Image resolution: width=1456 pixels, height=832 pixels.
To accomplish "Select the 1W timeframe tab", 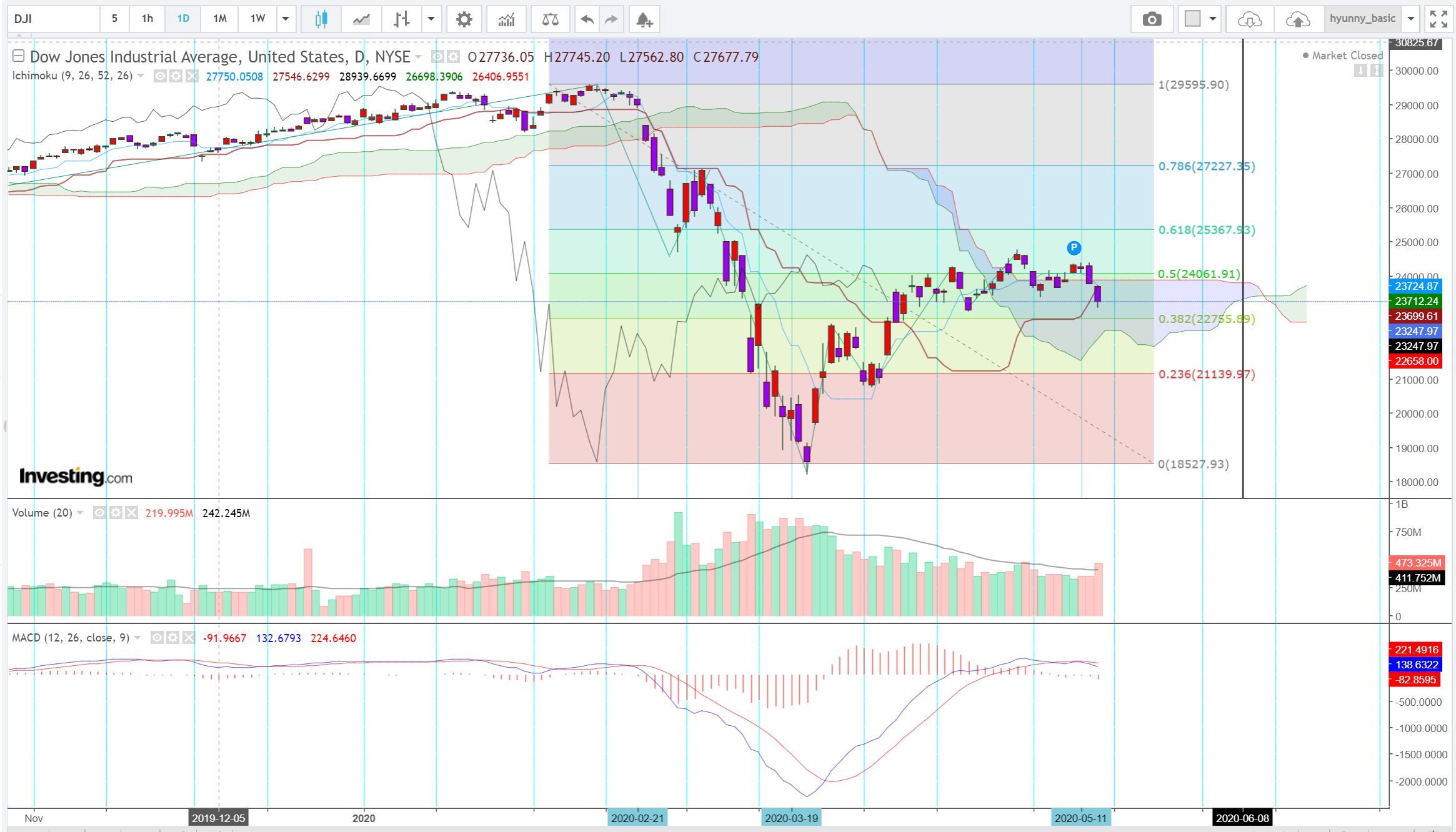I will point(257,19).
